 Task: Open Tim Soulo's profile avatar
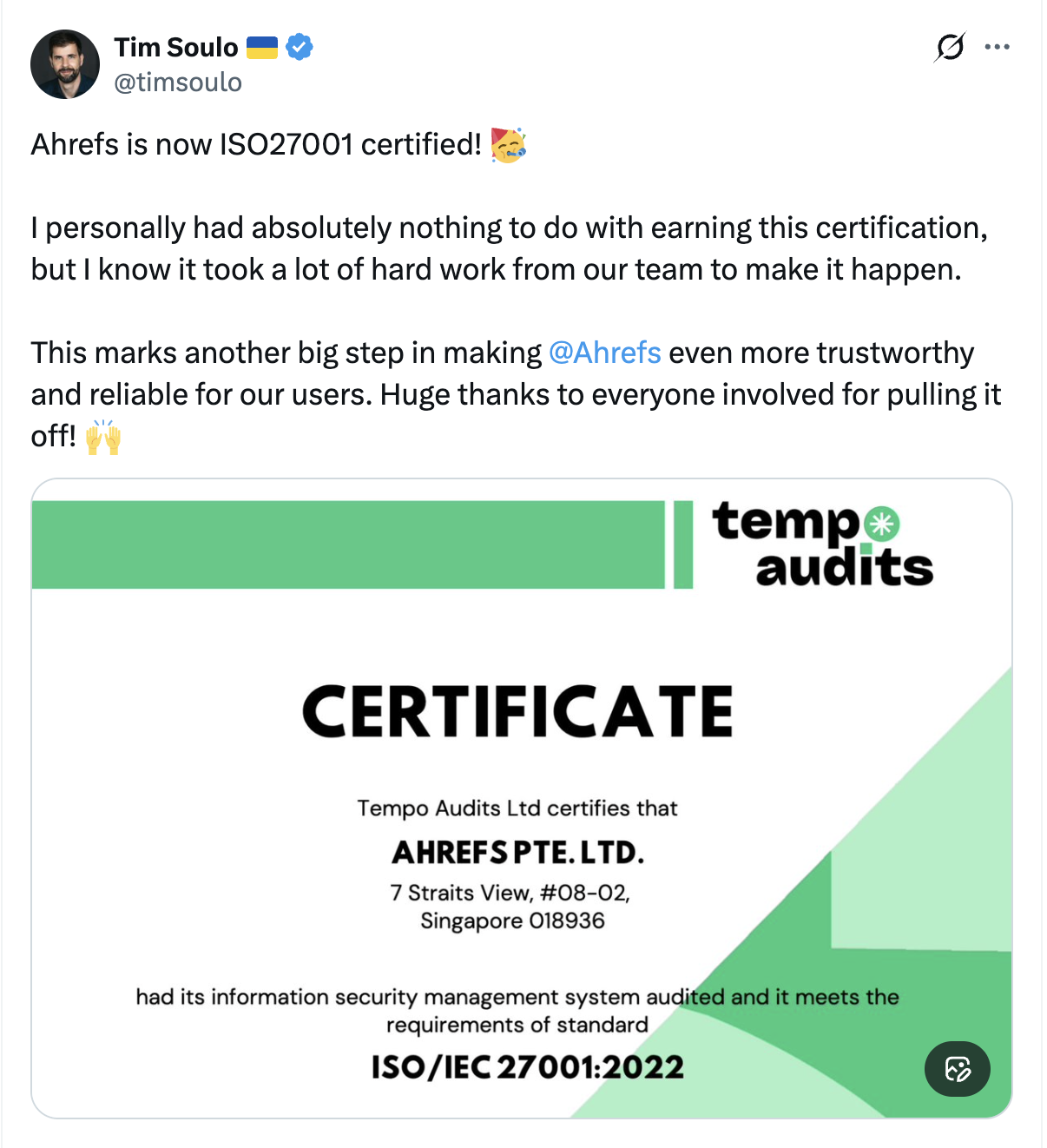pos(65,63)
